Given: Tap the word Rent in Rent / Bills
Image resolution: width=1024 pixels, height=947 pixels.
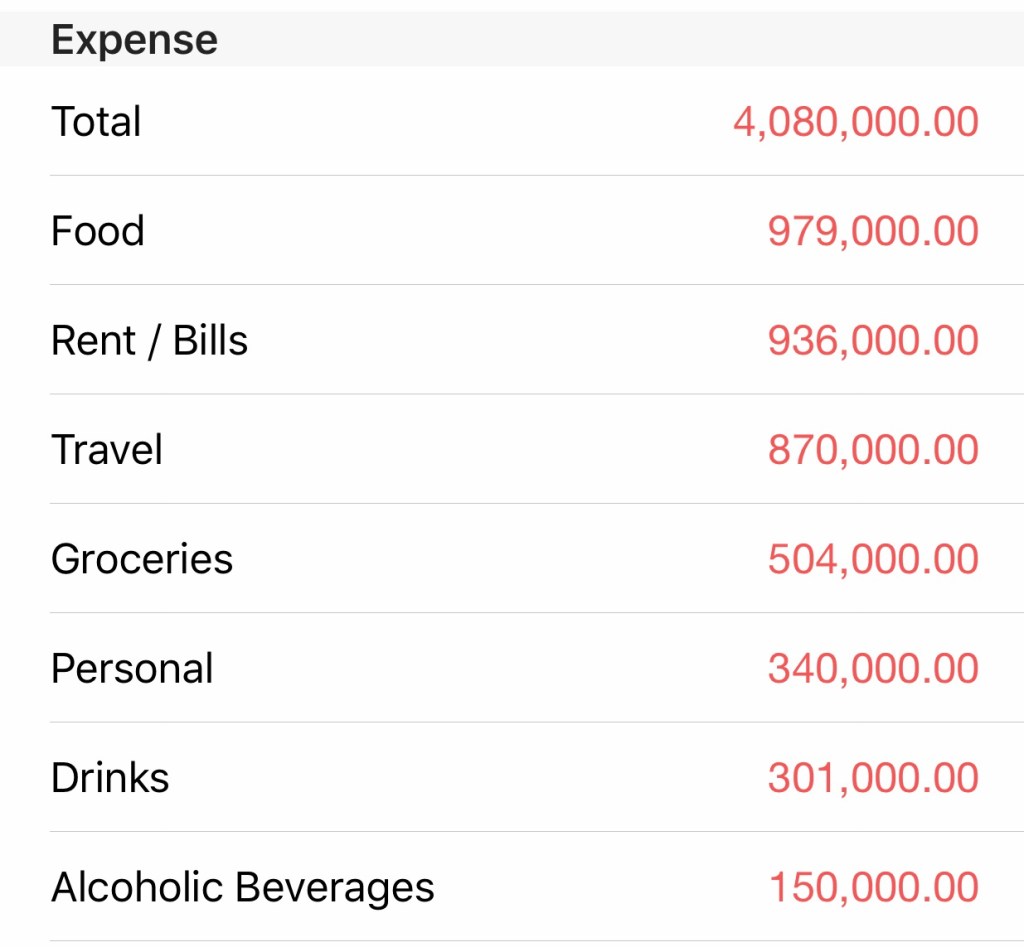Looking at the screenshot, I should click(92, 341).
